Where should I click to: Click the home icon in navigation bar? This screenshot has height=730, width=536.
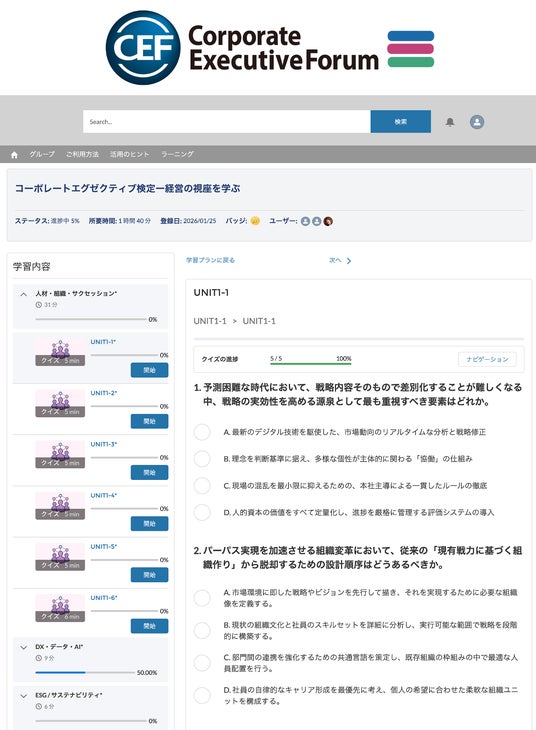(x=14, y=155)
